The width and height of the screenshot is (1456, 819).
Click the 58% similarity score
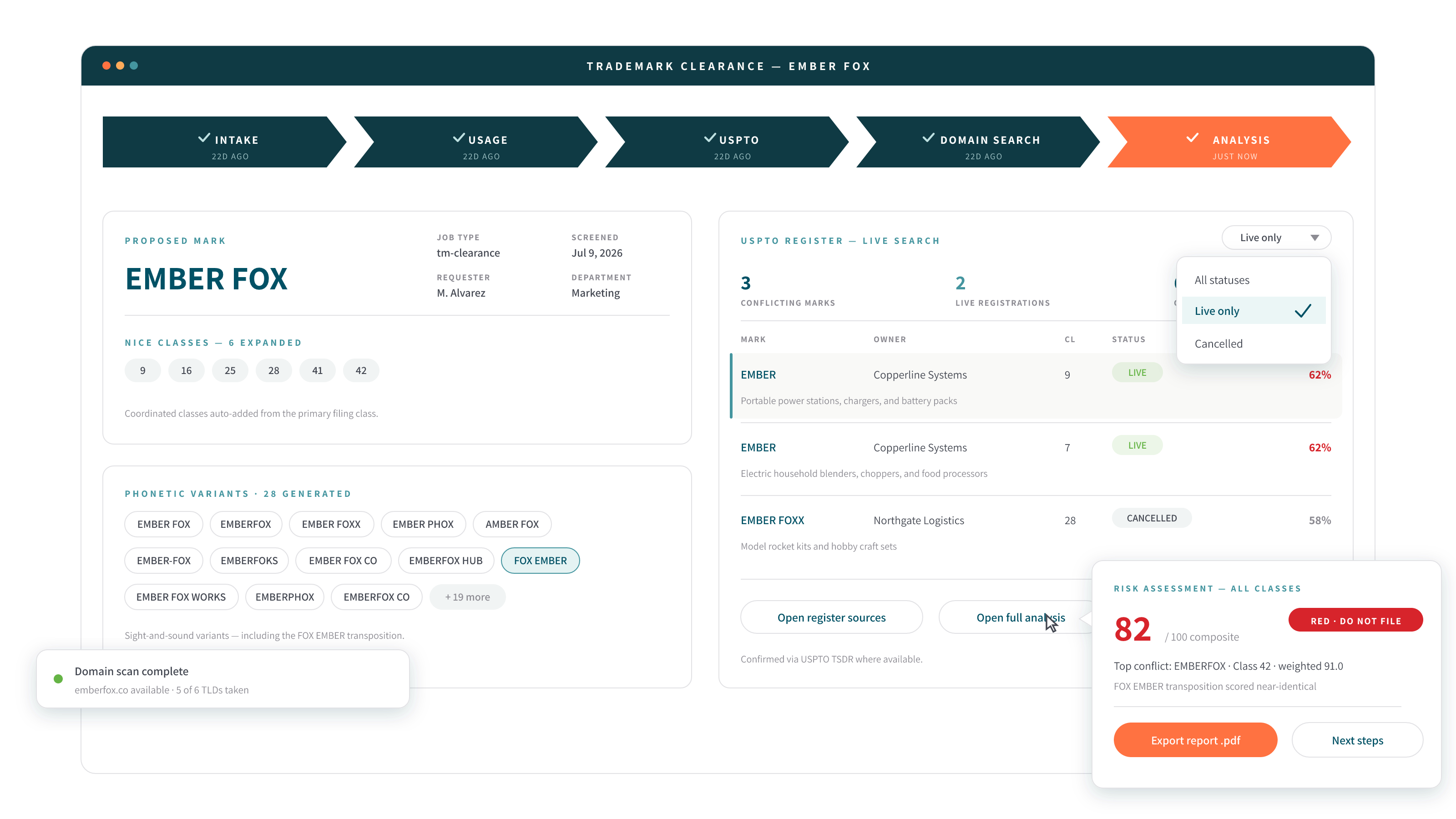(1319, 520)
